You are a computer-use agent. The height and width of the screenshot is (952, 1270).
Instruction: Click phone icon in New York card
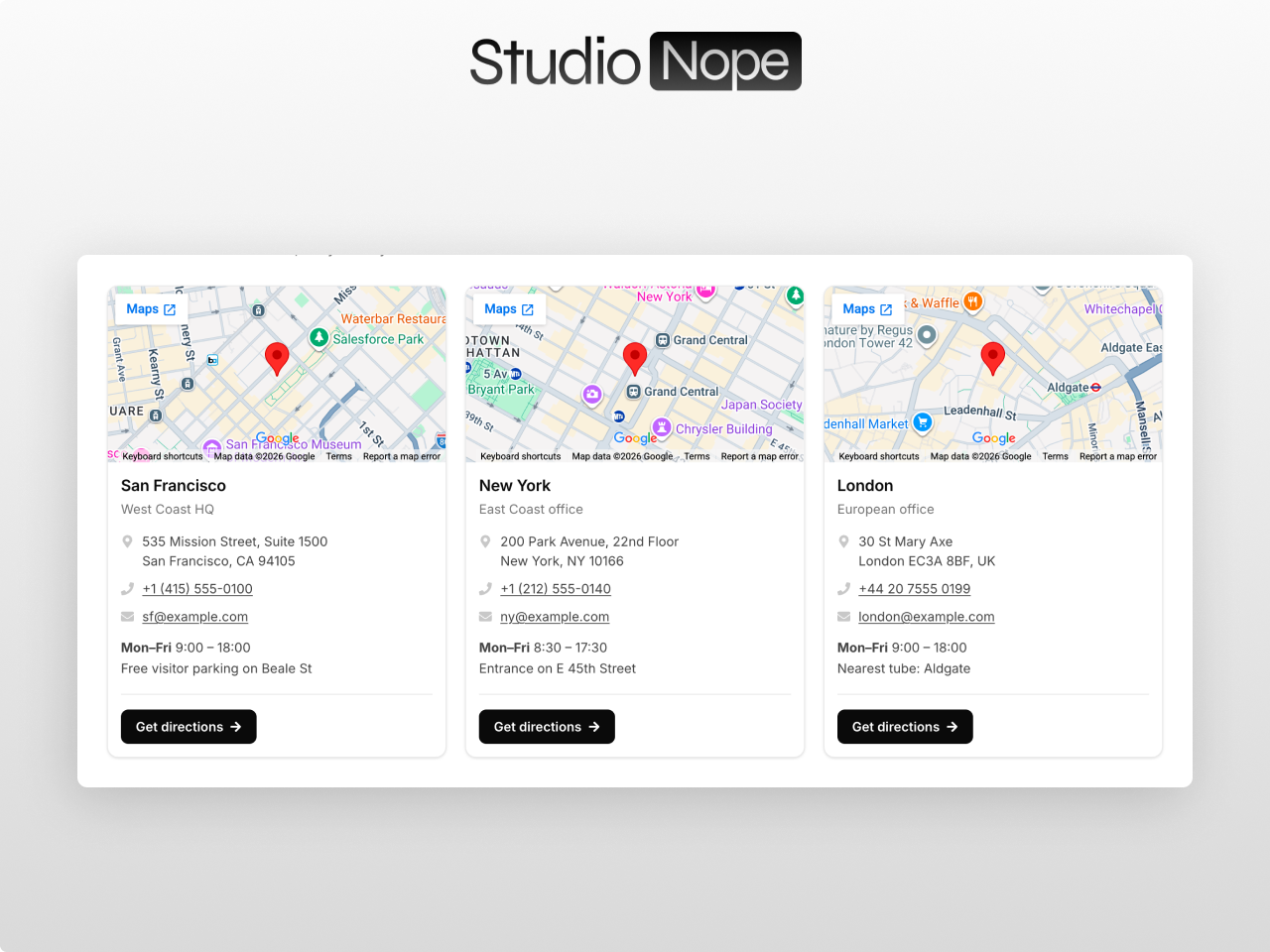485,589
